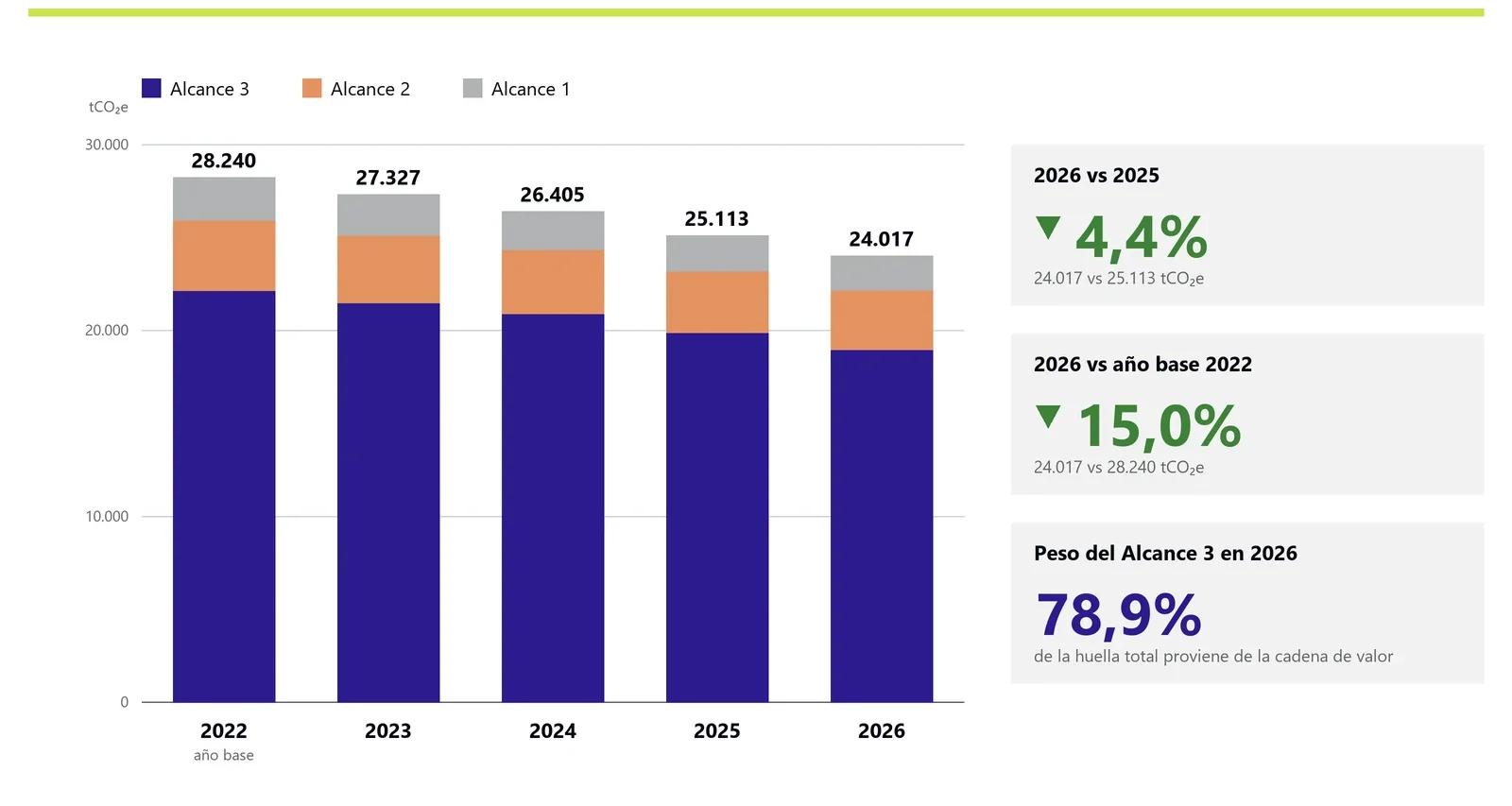Screen dimensions: 1512x806
Task: Click the 30.000 y-axis tick label
Action: coord(107,145)
